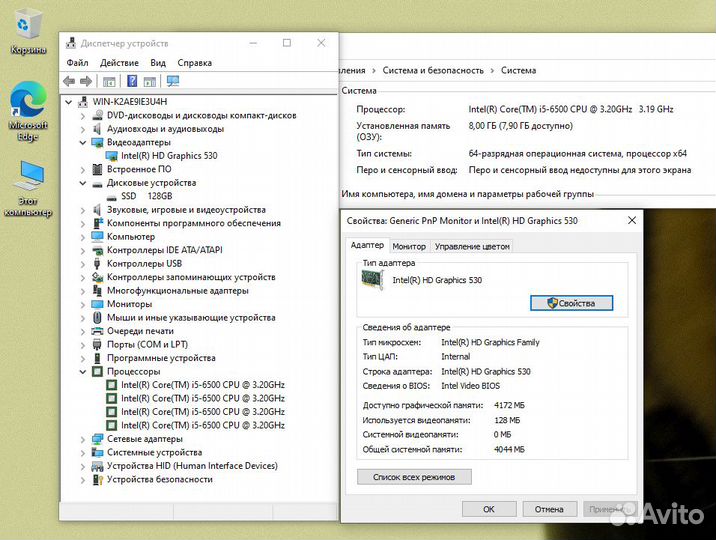Select the last i5-6500 CPU entry
716x540 pixels.
[x=203, y=425]
